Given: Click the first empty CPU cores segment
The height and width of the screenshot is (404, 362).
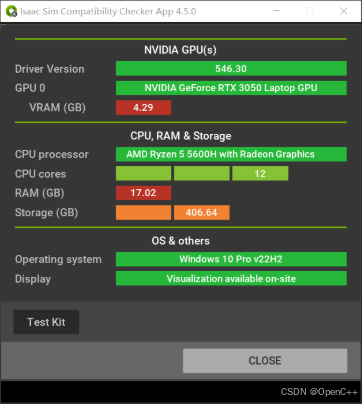Looking at the screenshot, I should pos(143,174).
